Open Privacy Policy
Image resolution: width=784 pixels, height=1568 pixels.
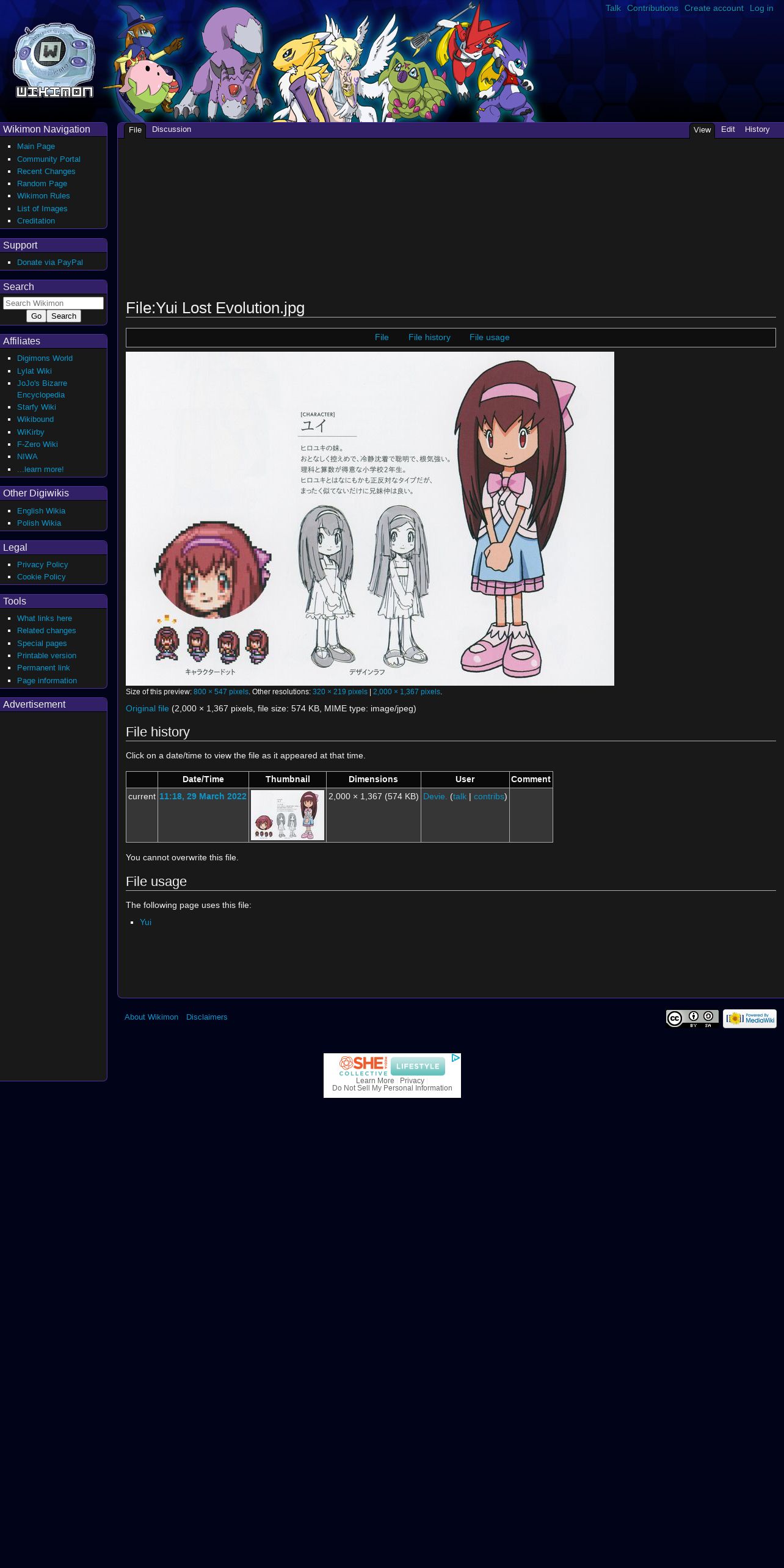click(43, 565)
